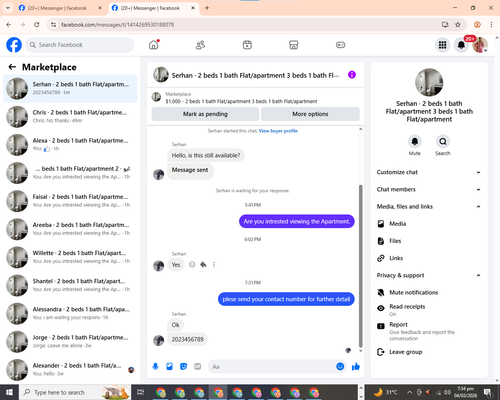The width and height of the screenshot is (500, 400).
Task: Open Shantel conversation in list
Action: [x=70, y=285]
